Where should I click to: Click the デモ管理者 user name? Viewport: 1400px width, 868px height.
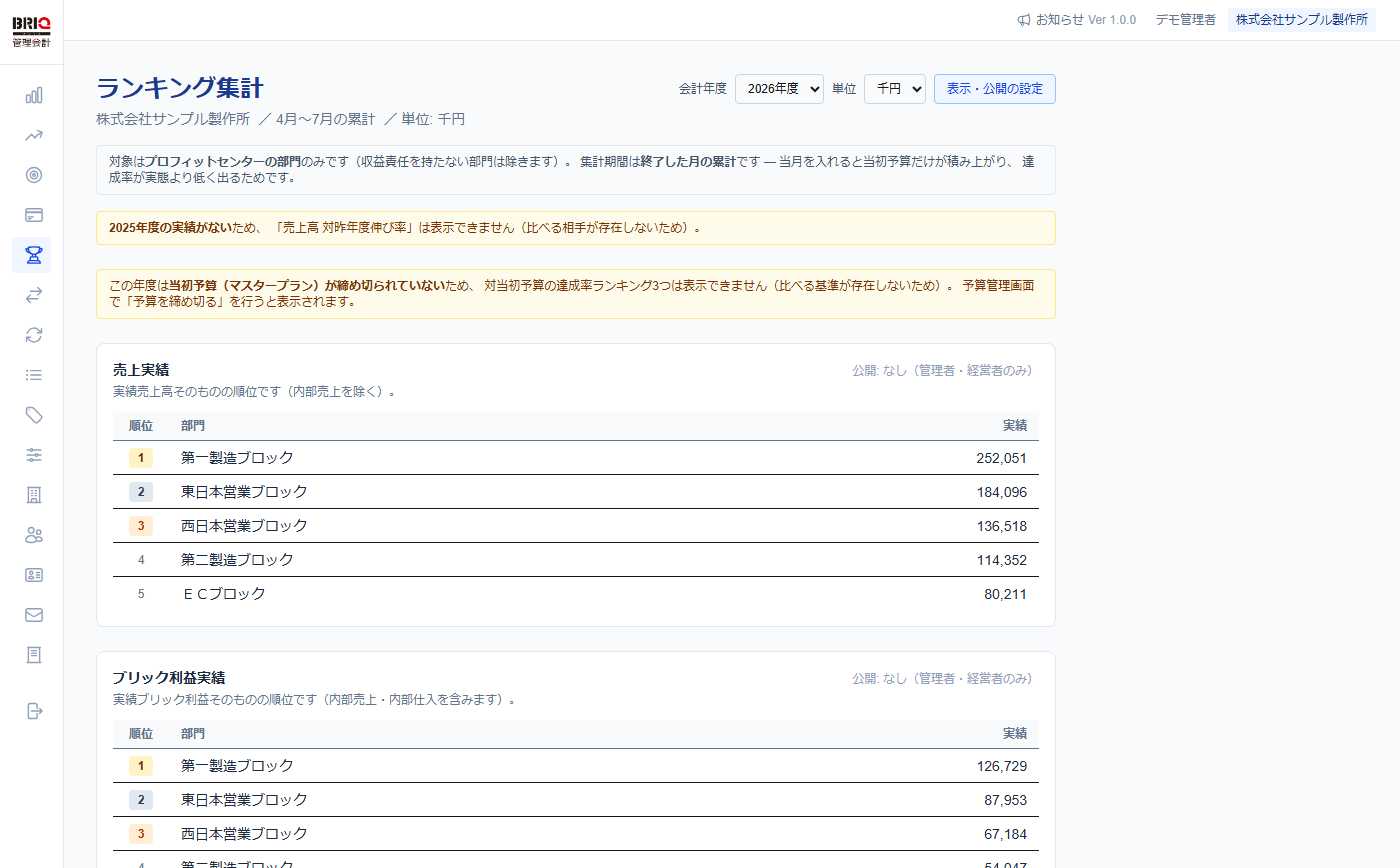point(1186,20)
